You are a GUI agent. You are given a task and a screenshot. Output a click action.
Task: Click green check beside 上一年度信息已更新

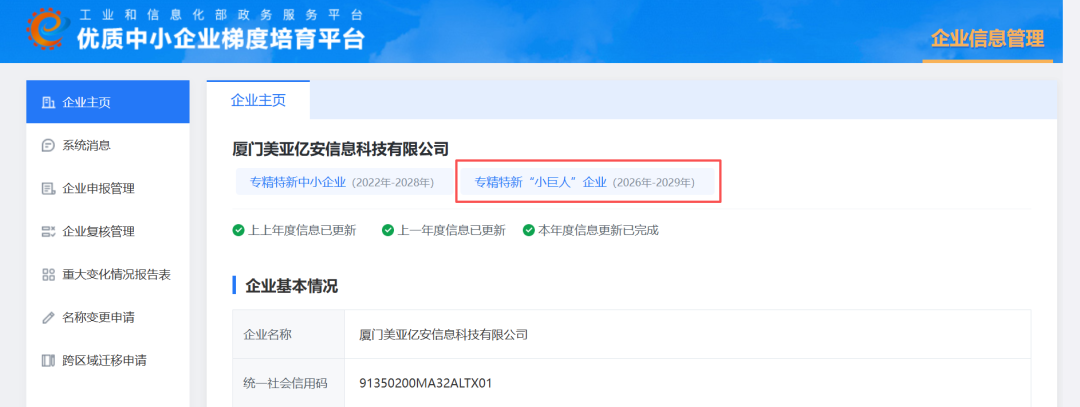point(388,230)
